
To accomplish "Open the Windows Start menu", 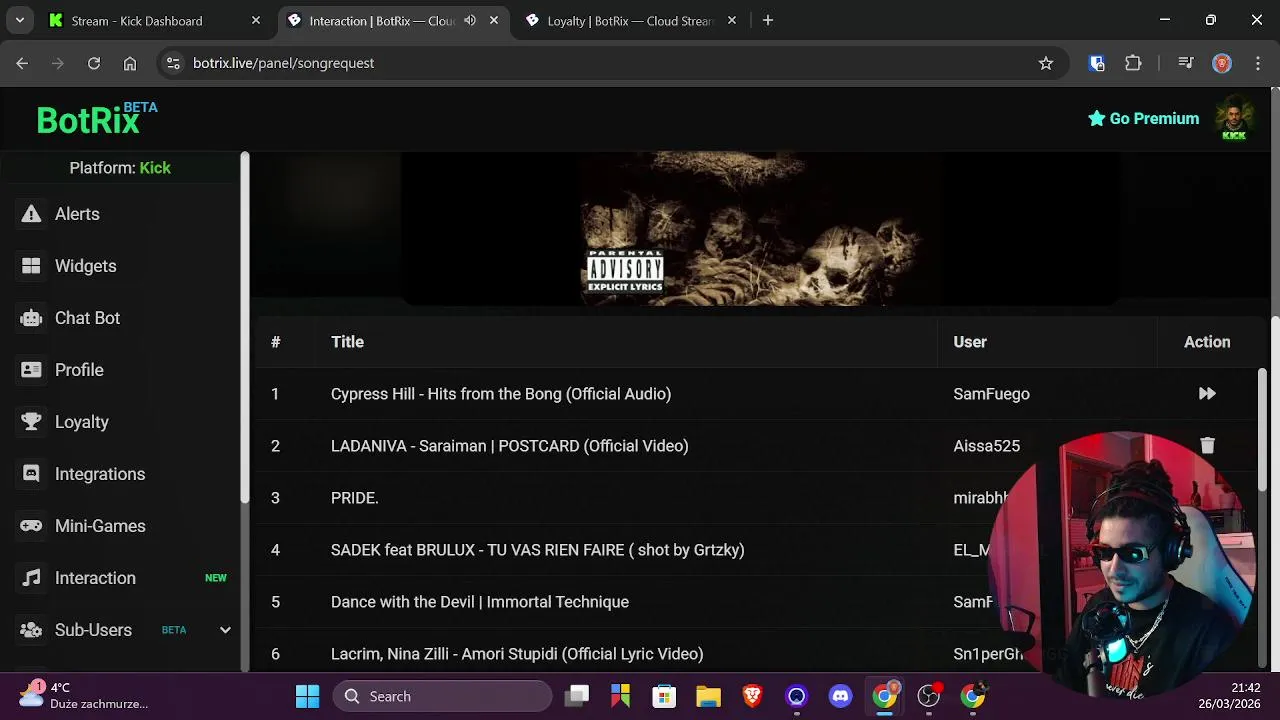I will point(308,696).
